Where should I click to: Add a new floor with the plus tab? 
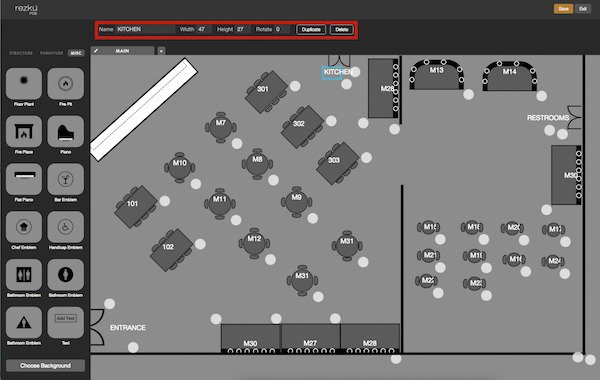(x=161, y=51)
